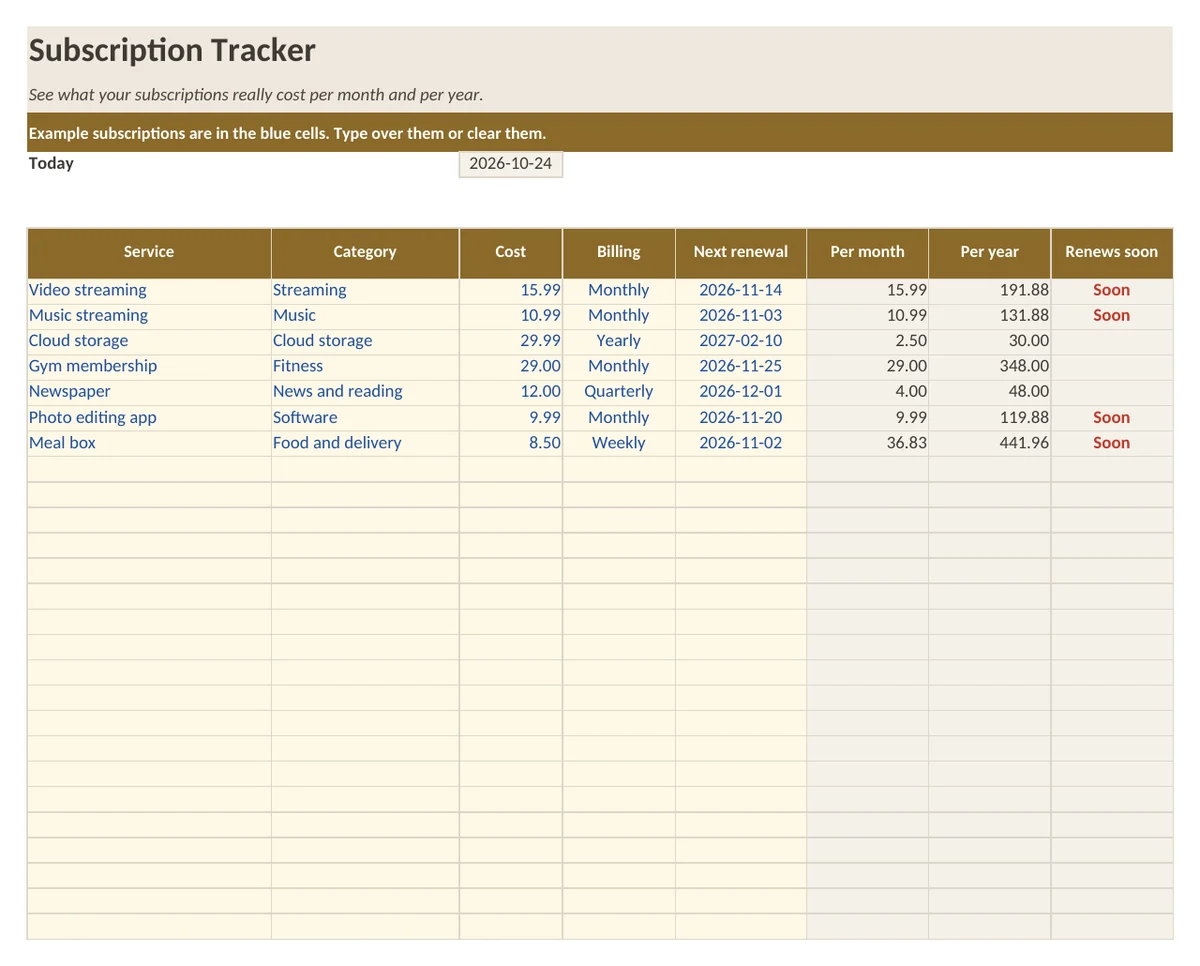The image size is (1200, 966).
Task: Click the renewal date 2027-02-10
Action: coord(741,341)
